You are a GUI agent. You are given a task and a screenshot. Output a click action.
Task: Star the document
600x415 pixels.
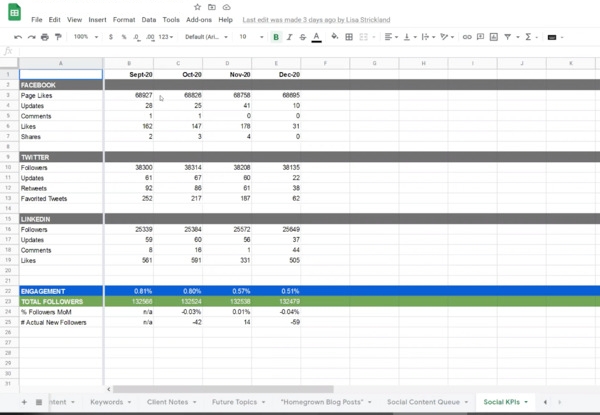click(197, 7)
